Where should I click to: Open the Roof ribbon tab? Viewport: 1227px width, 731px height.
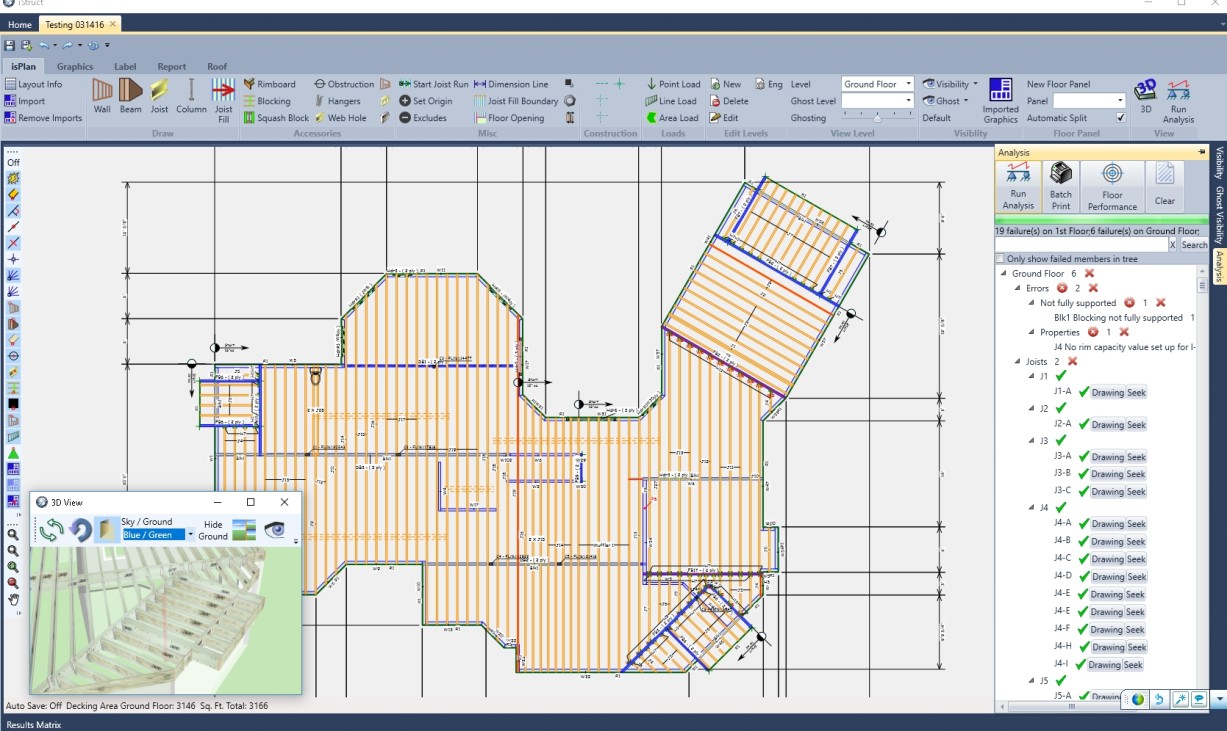[217, 67]
